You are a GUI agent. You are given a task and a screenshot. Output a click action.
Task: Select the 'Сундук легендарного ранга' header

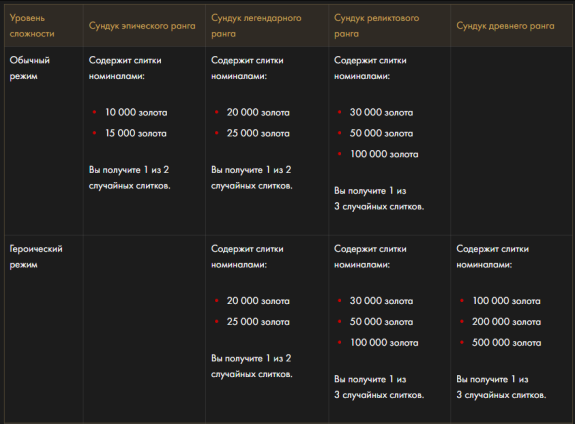[x=256, y=26]
